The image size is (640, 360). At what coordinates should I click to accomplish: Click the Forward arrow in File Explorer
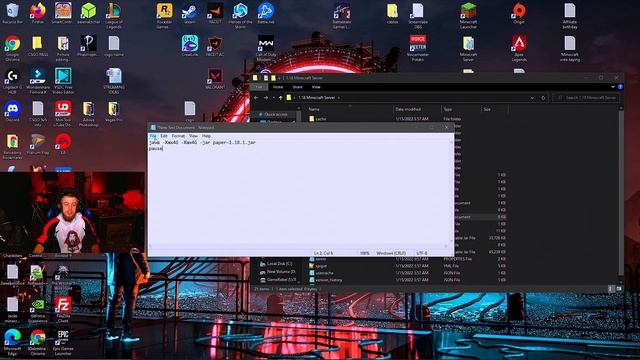pos(266,98)
